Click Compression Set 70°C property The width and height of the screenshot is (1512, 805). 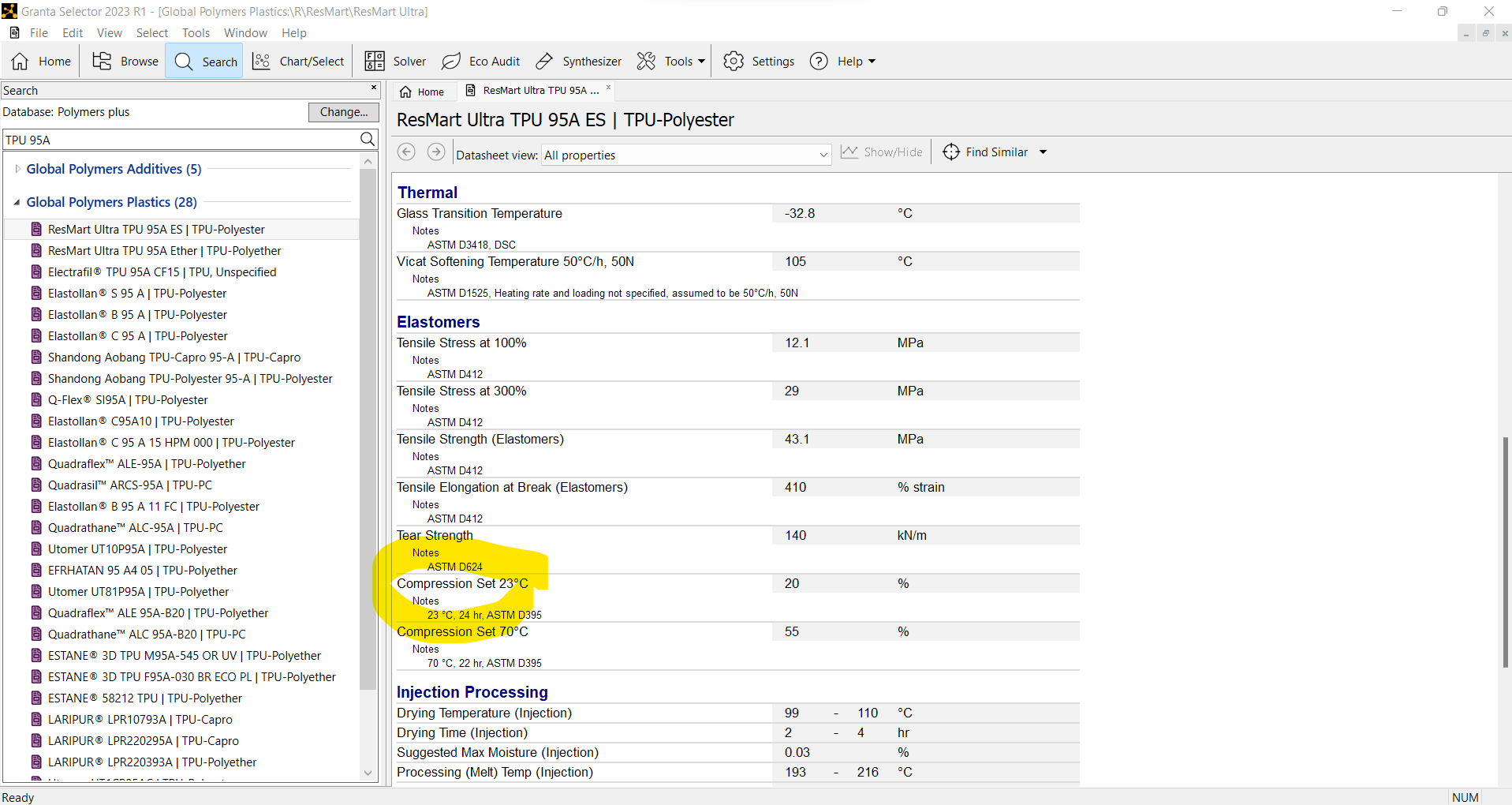click(462, 631)
